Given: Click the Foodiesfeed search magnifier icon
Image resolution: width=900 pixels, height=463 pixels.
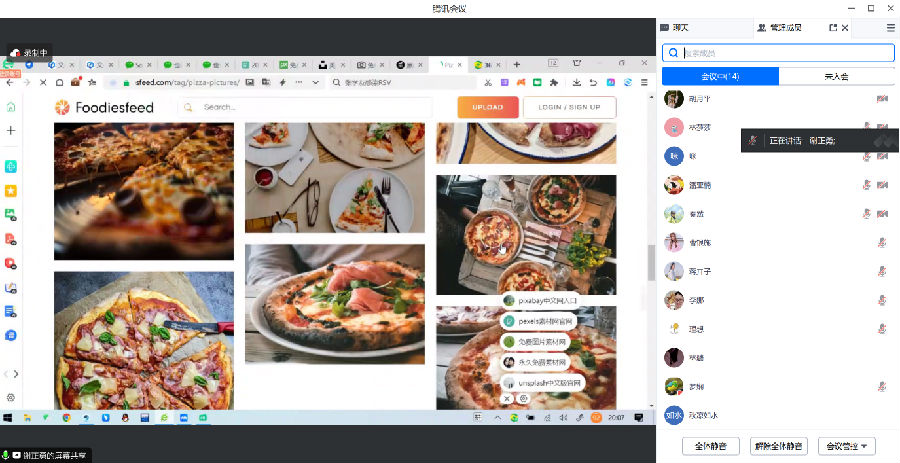Looking at the screenshot, I should point(189,107).
